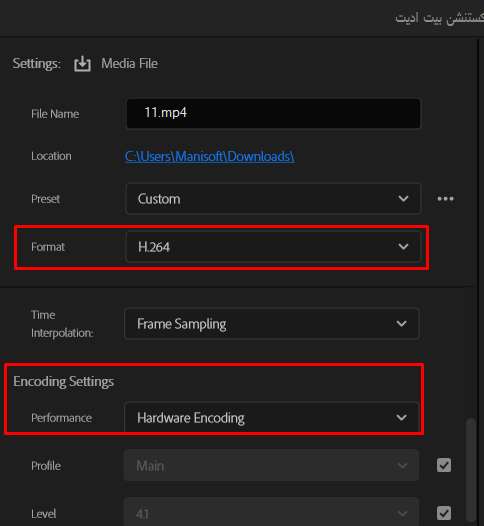Click the Preset dropdown chevron arrow
This screenshot has width=484, height=526.
tap(403, 199)
